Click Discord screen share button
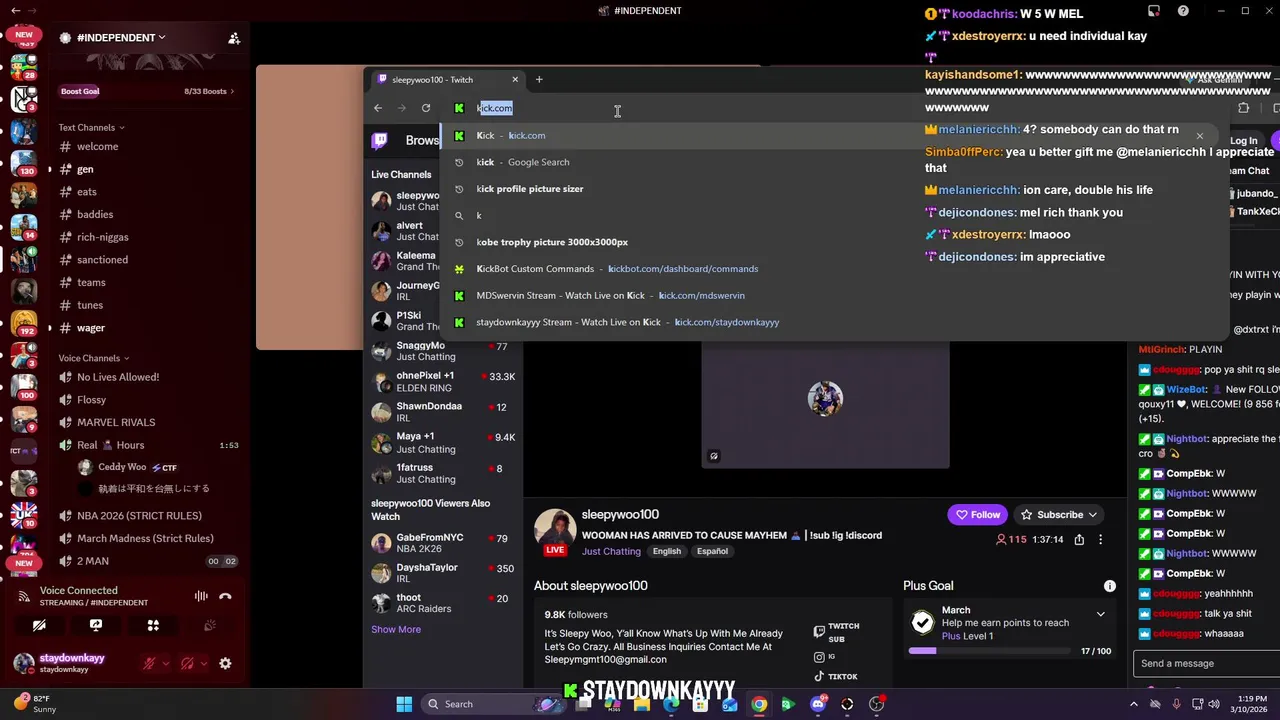Image resolution: width=1280 pixels, height=720 pixels. click(x=96, y=625)
